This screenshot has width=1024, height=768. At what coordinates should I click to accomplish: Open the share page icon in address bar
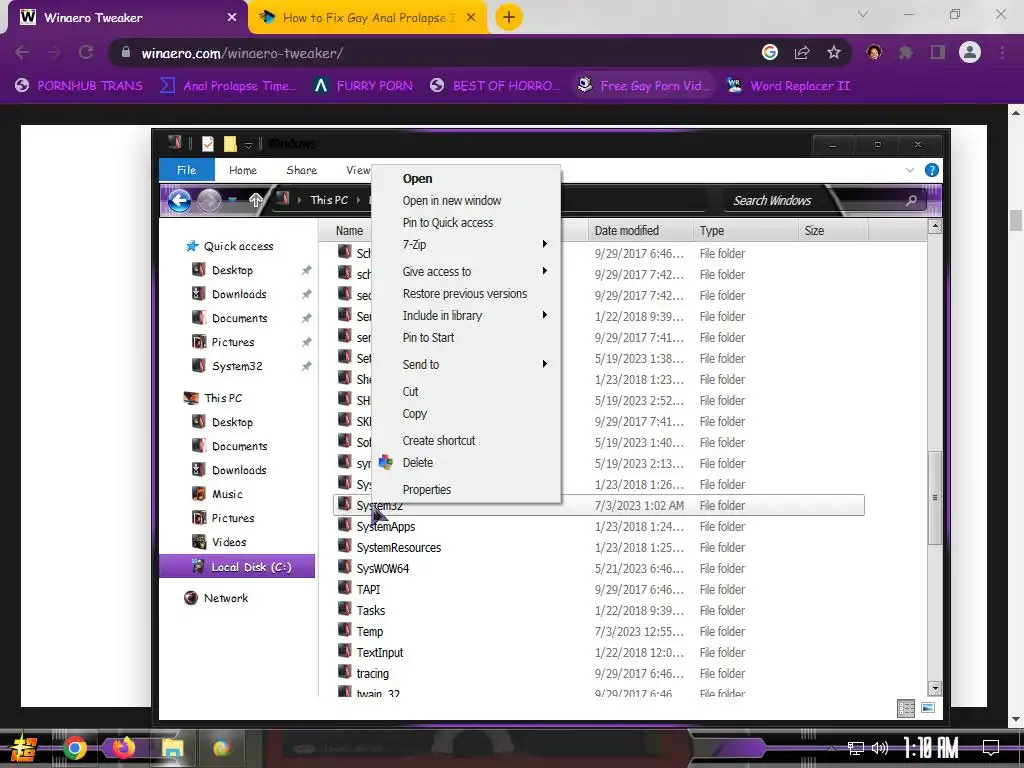pyautogui.click(x=802, y=53)
